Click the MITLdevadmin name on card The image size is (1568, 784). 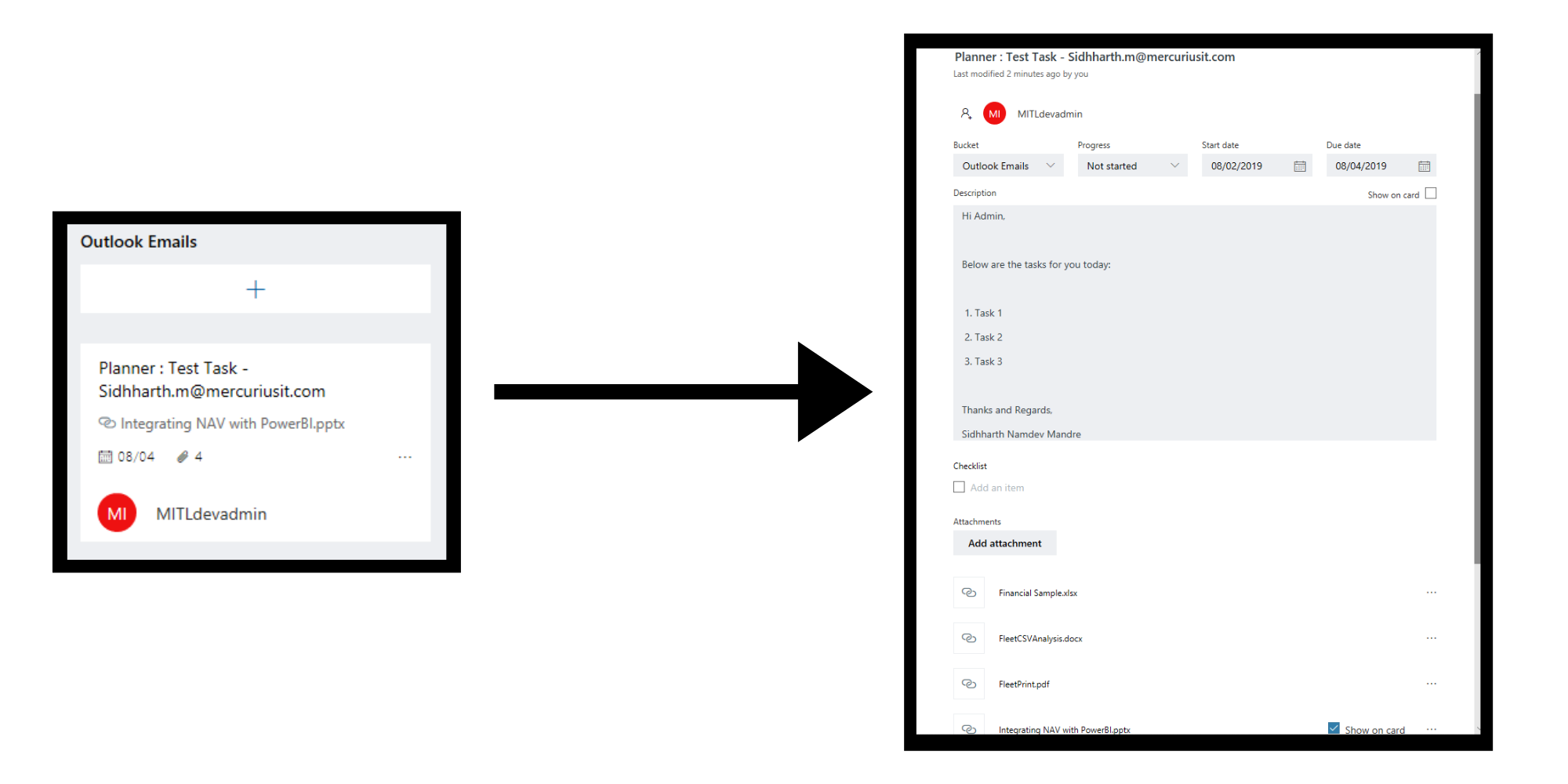tap(212, 514)
